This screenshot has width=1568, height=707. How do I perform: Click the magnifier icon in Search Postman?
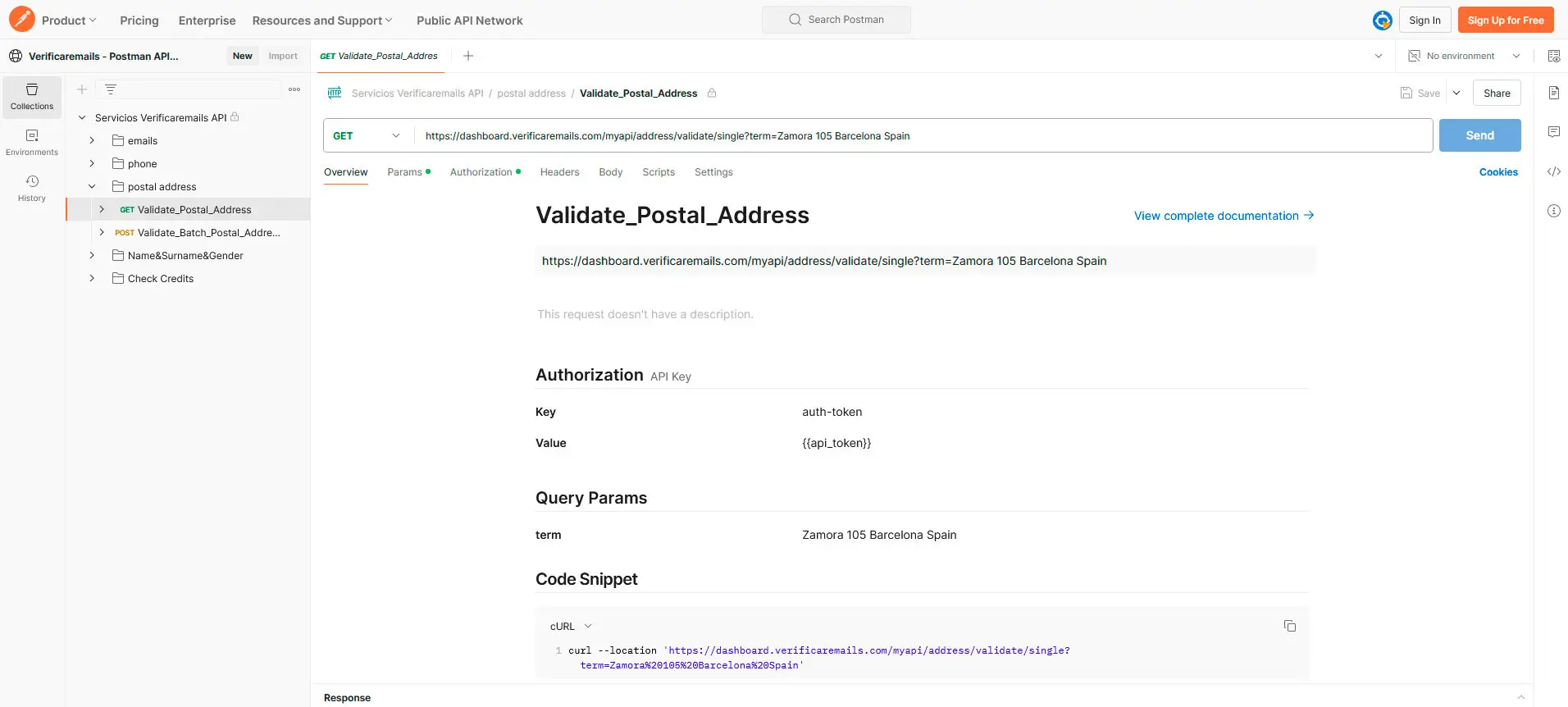[795, 20]
